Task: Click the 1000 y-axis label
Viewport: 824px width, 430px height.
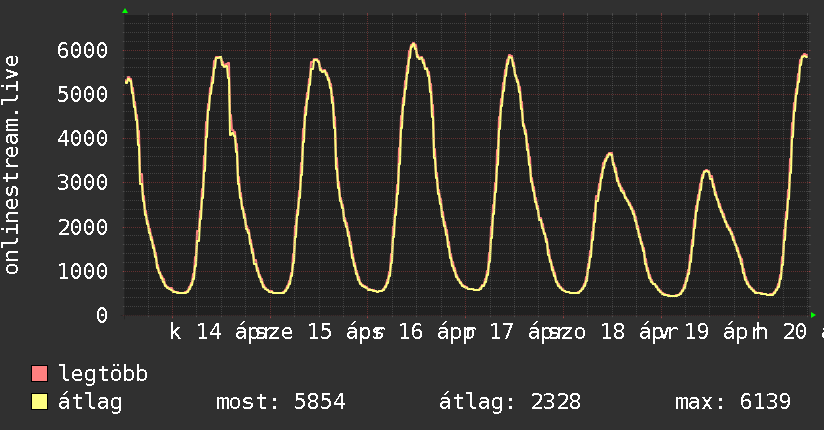Action: tap(83, 271)
